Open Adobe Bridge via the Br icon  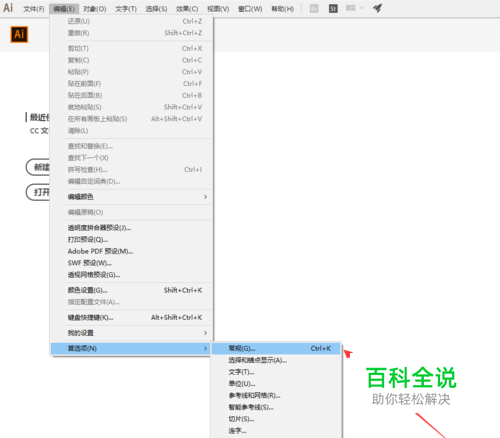(314, 8)
